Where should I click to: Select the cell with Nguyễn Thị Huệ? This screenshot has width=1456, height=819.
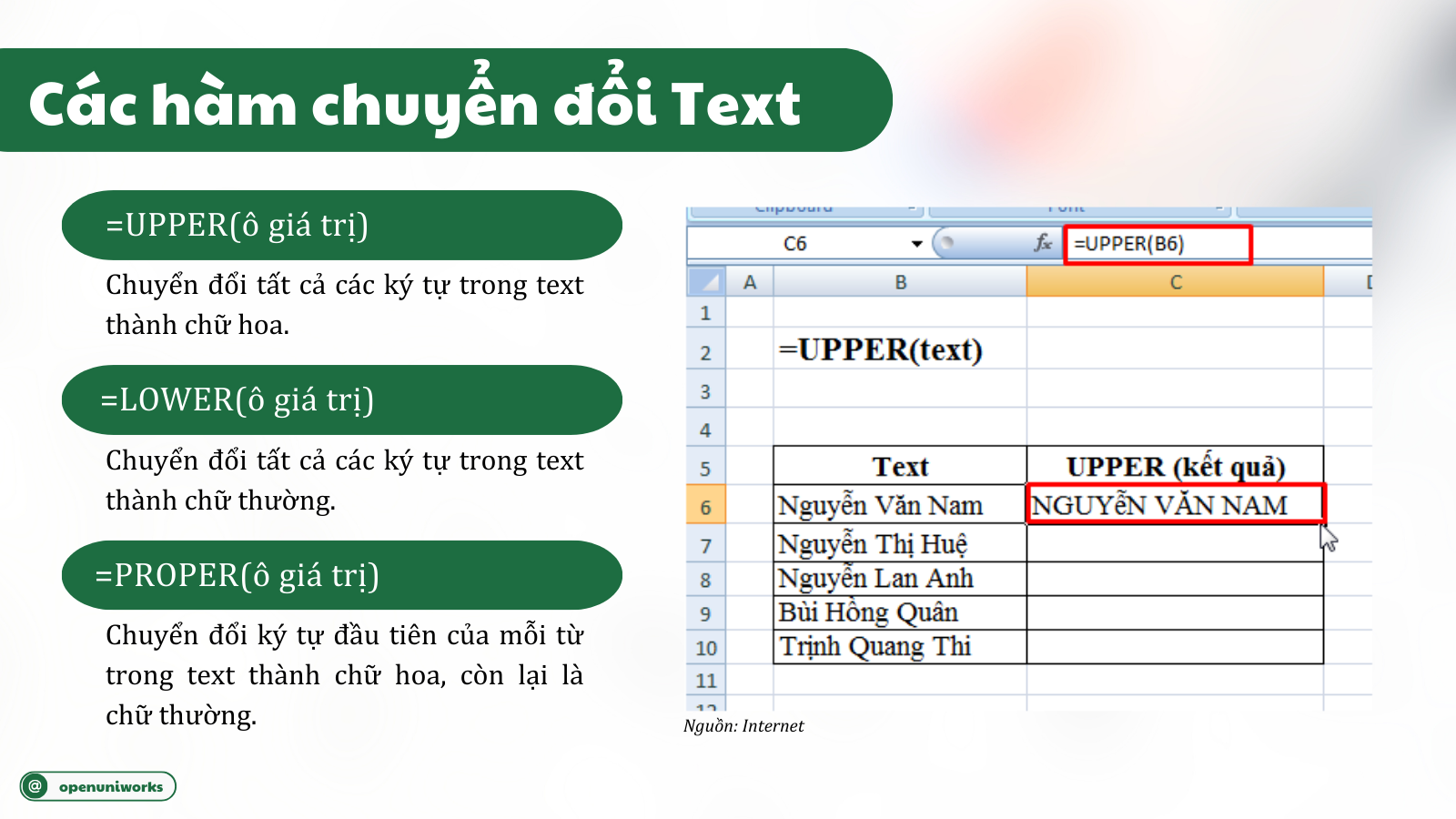click(x=899, y=544)
